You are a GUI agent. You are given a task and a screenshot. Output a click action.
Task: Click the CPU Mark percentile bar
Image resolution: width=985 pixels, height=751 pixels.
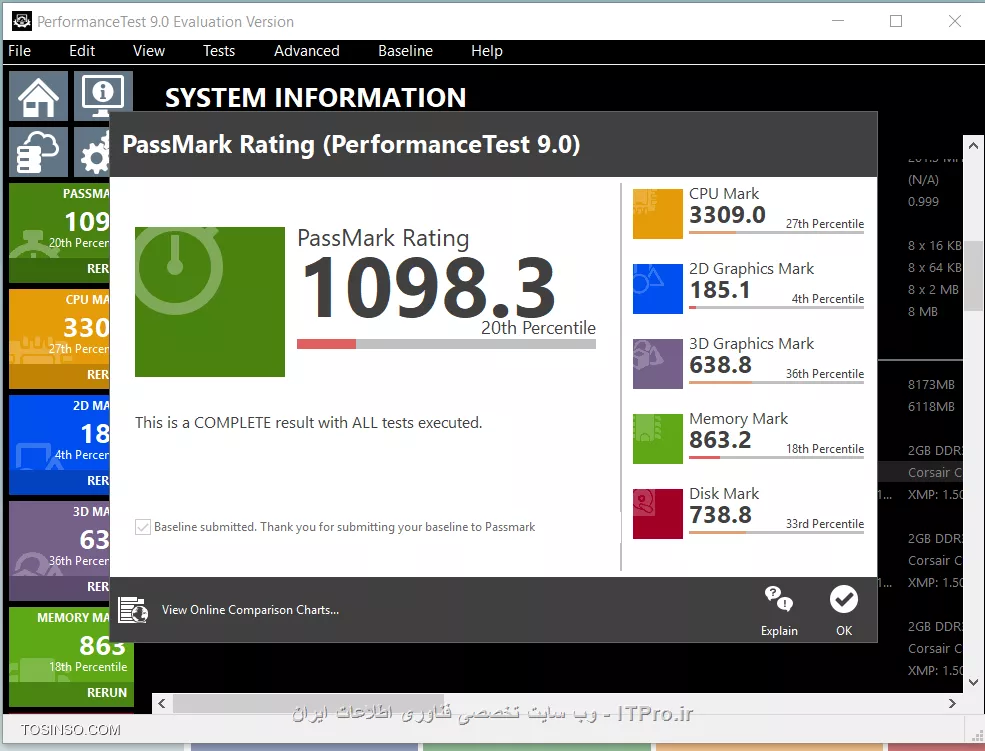tap(776, 232)
